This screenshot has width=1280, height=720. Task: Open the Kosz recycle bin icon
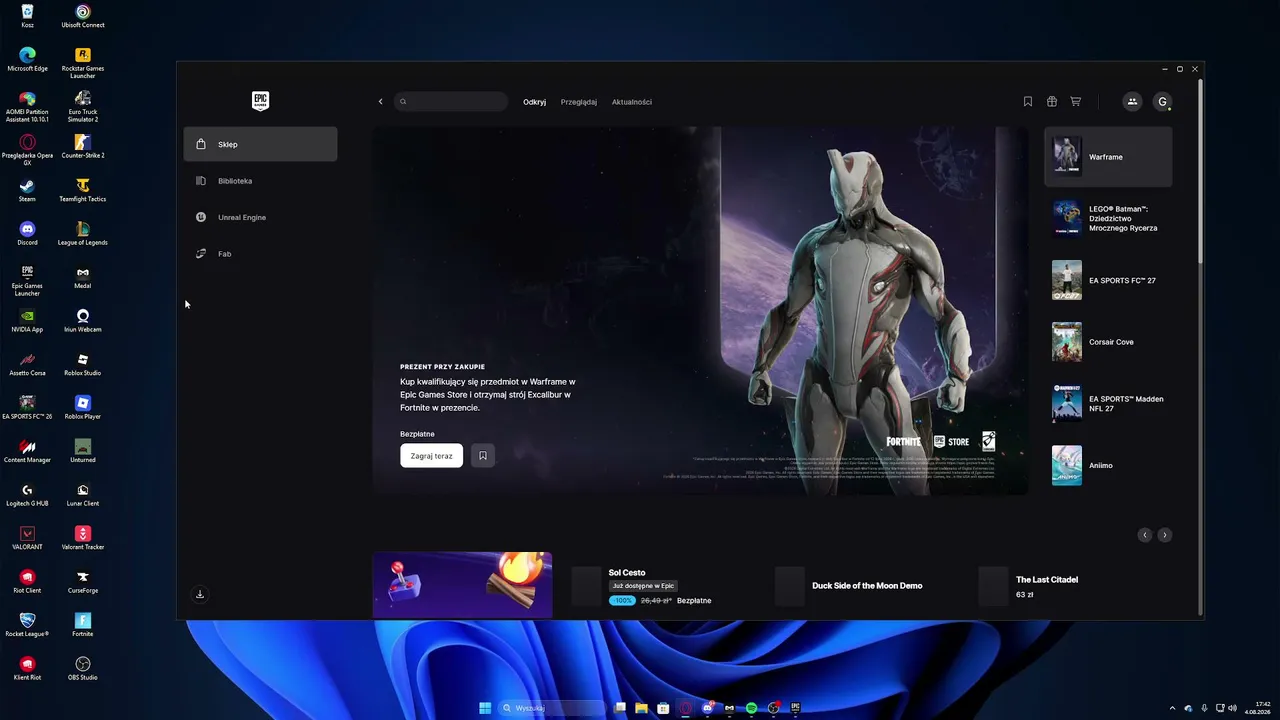pos(27,16)
